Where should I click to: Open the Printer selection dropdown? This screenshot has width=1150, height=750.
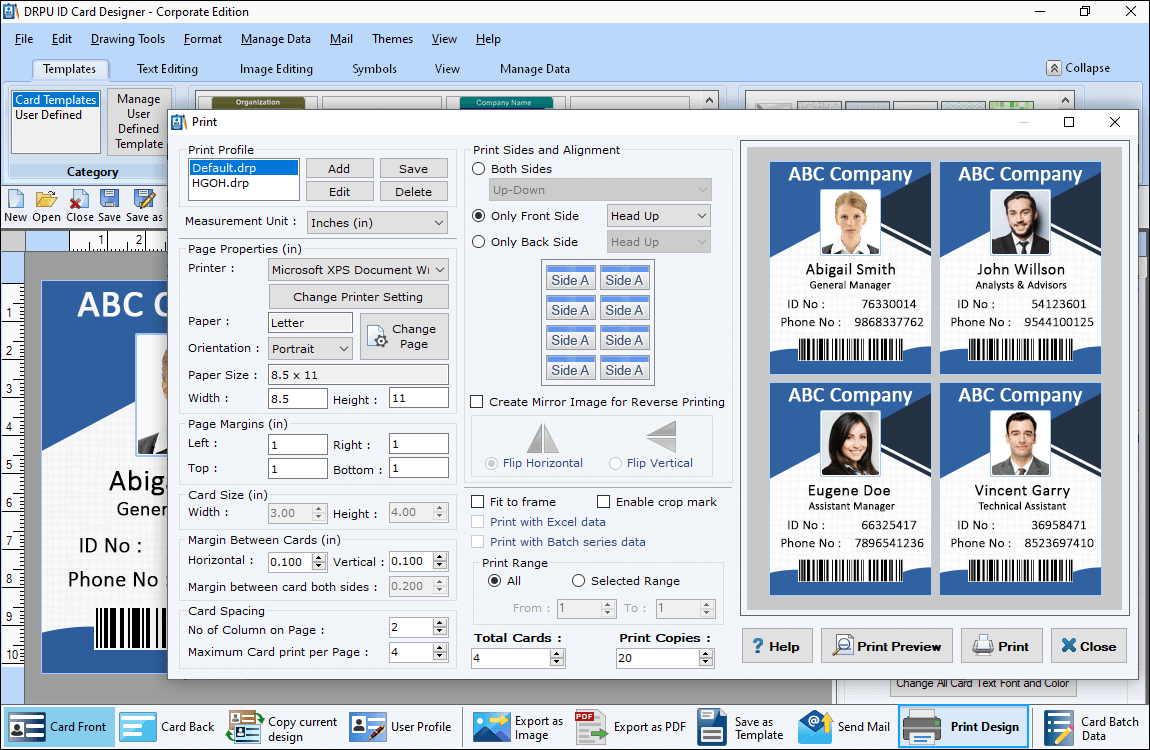click(x=358, y=270)
